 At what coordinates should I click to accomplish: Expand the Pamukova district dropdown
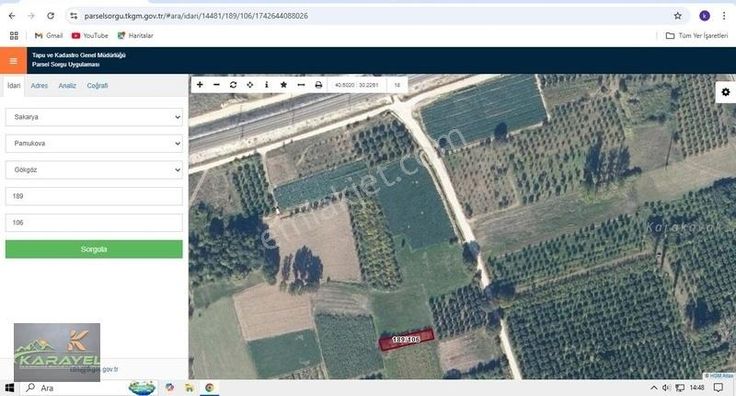[x=94, y=143]
